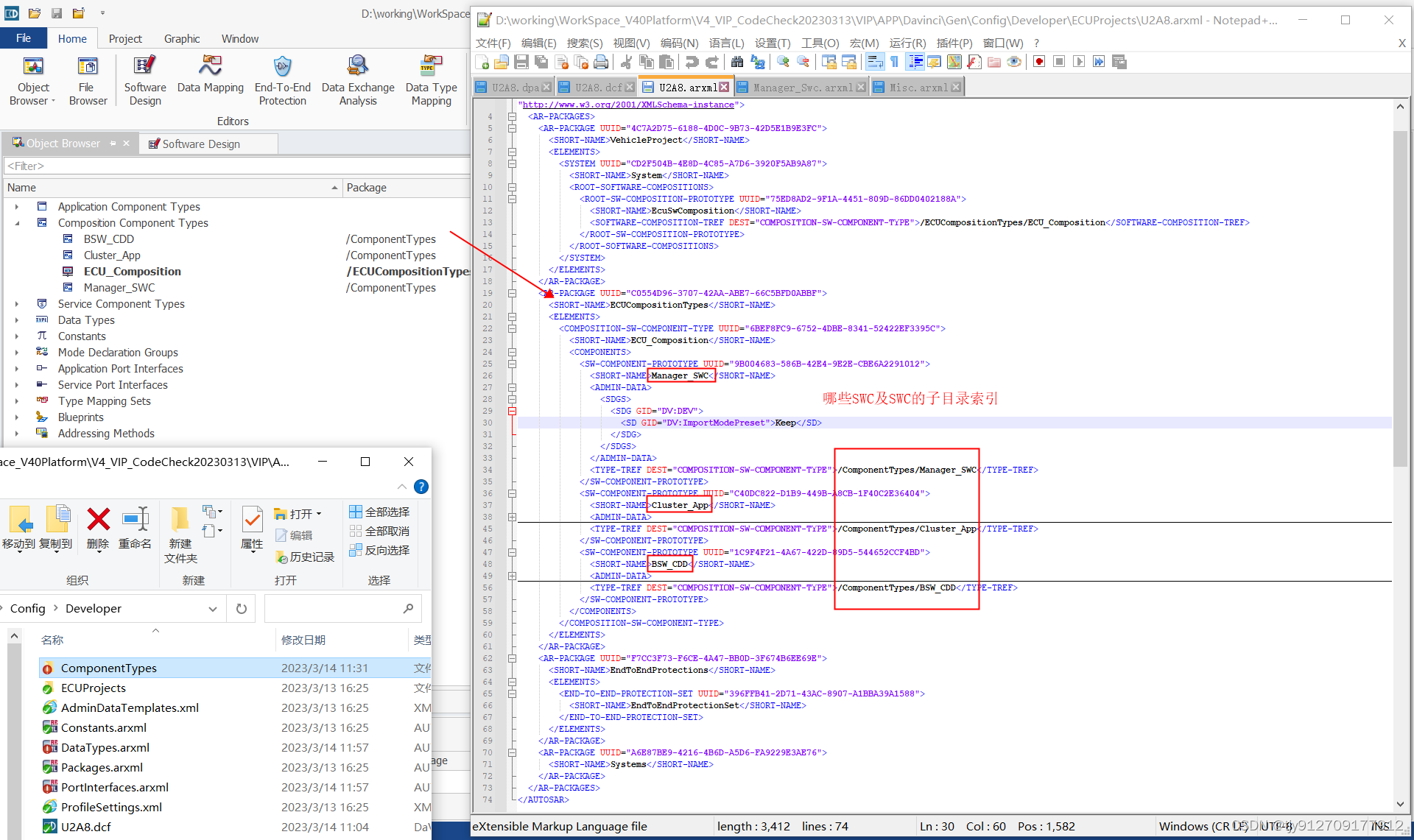Toggle word wrap in Notepad++
1414x840 pixels.
(874, 62)
